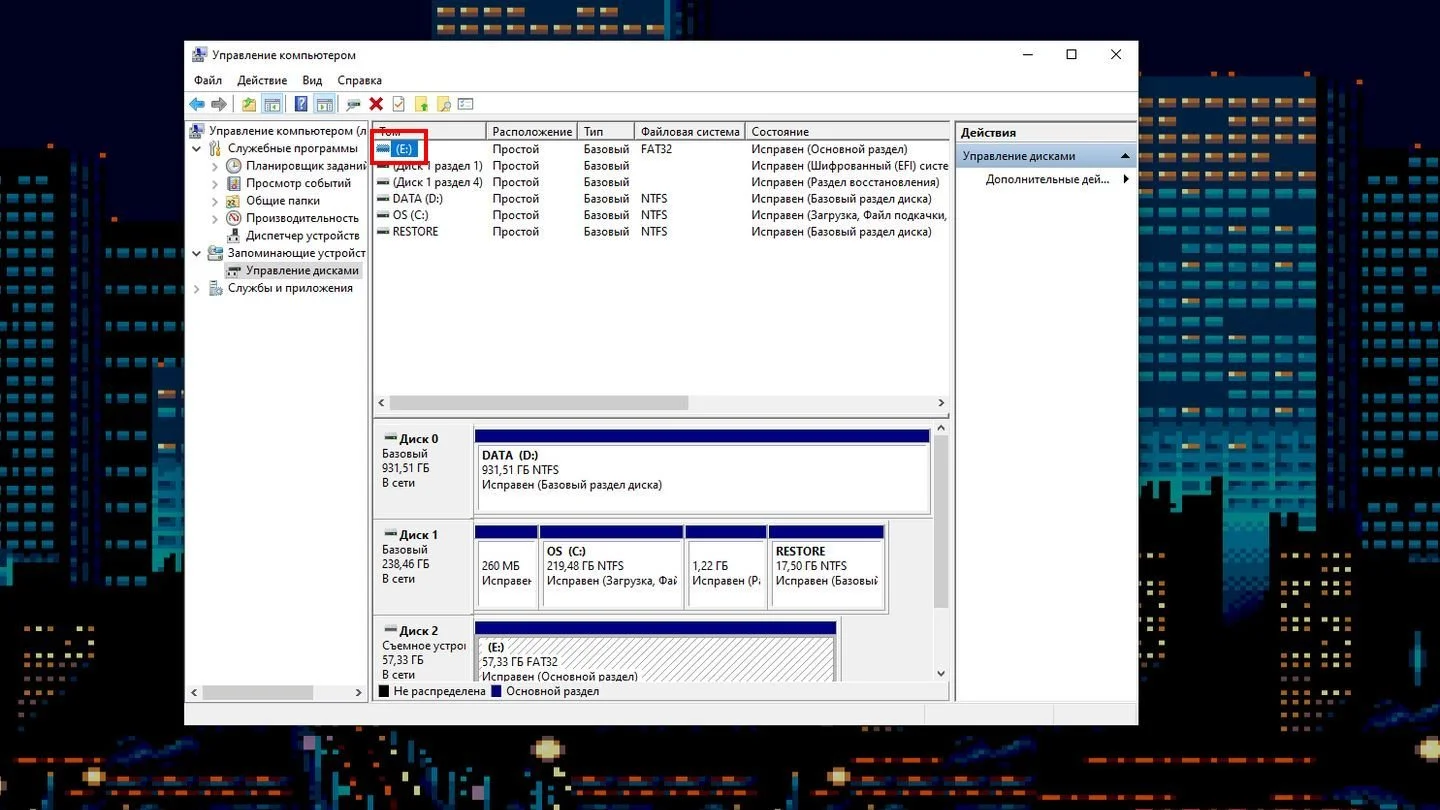Image resolution: width=1440 pixels, height=810 pixels.
Task: Expand the Производительность node
Action: pos(215,218)
